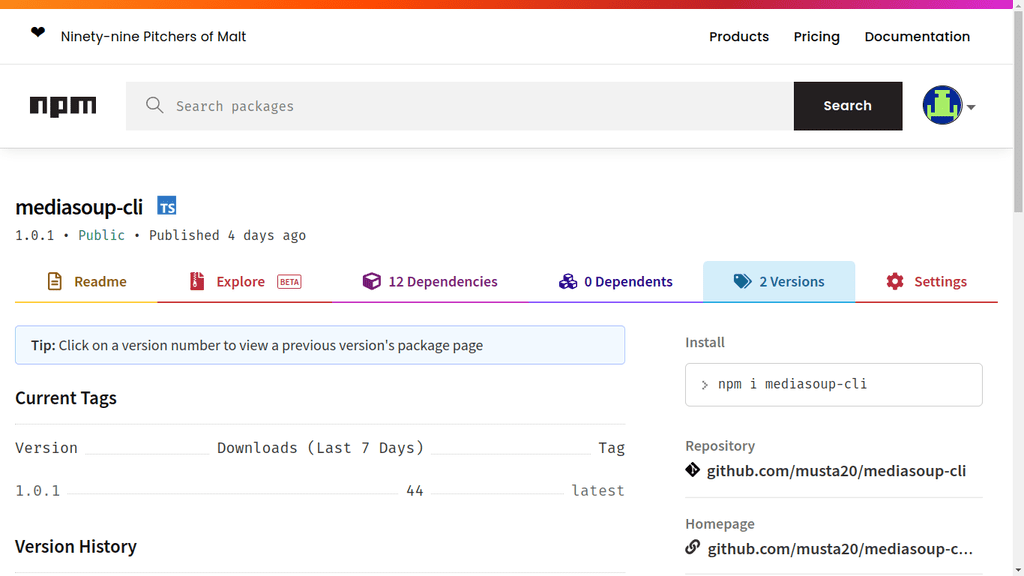The height and width of the screenshot is (576, 1024).
Task: Open the Readme tab
Action: coord(86,281)
